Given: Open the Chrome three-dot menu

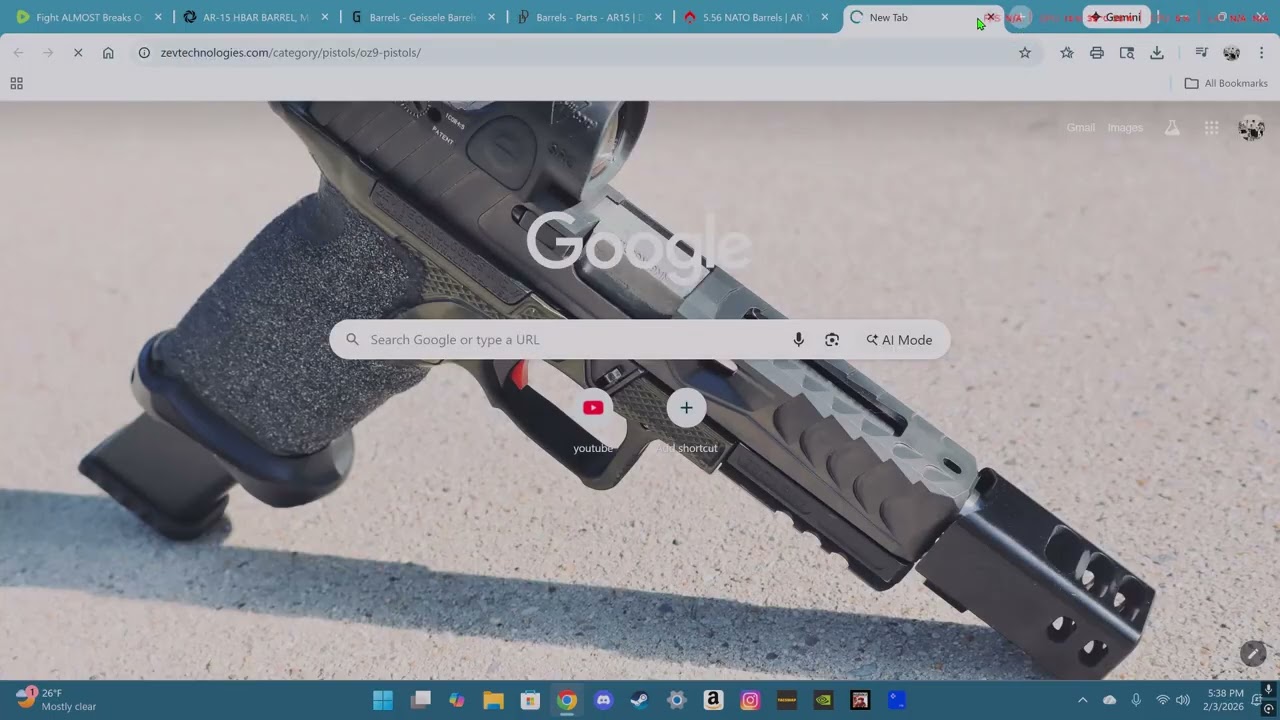Looking at the screenshot, I should (x=1261, y=53).
